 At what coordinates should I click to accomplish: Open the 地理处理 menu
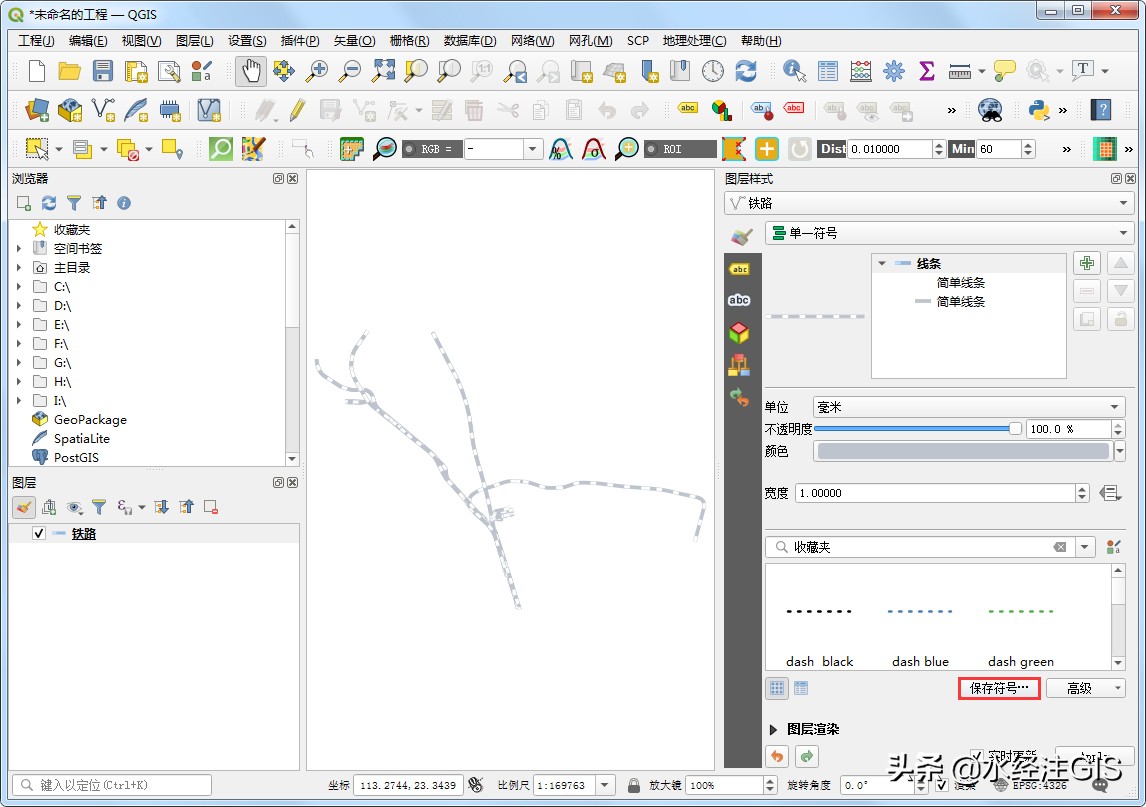click(x=694, y=40)
